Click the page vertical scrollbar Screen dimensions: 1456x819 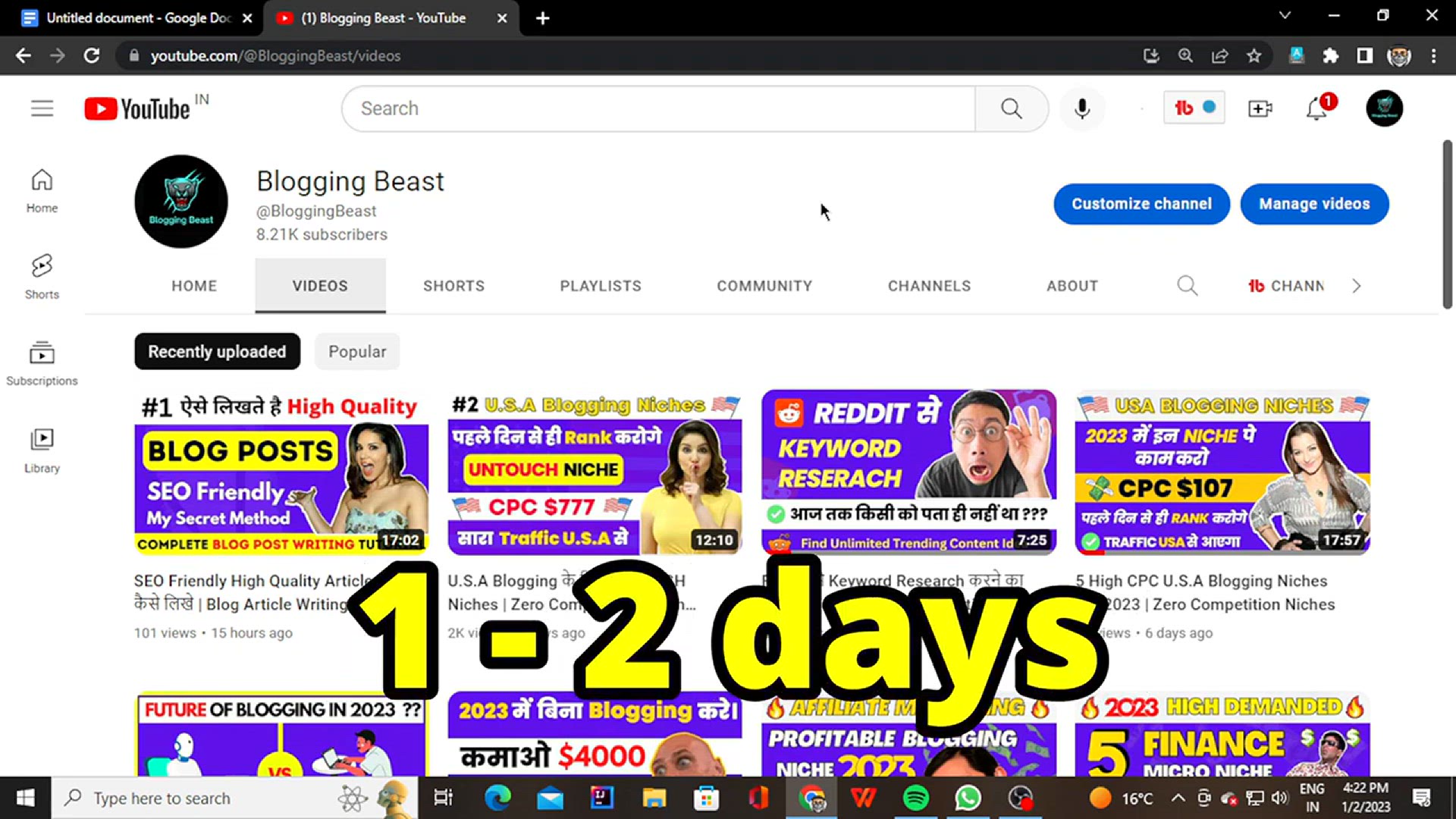click(1447, 224)
